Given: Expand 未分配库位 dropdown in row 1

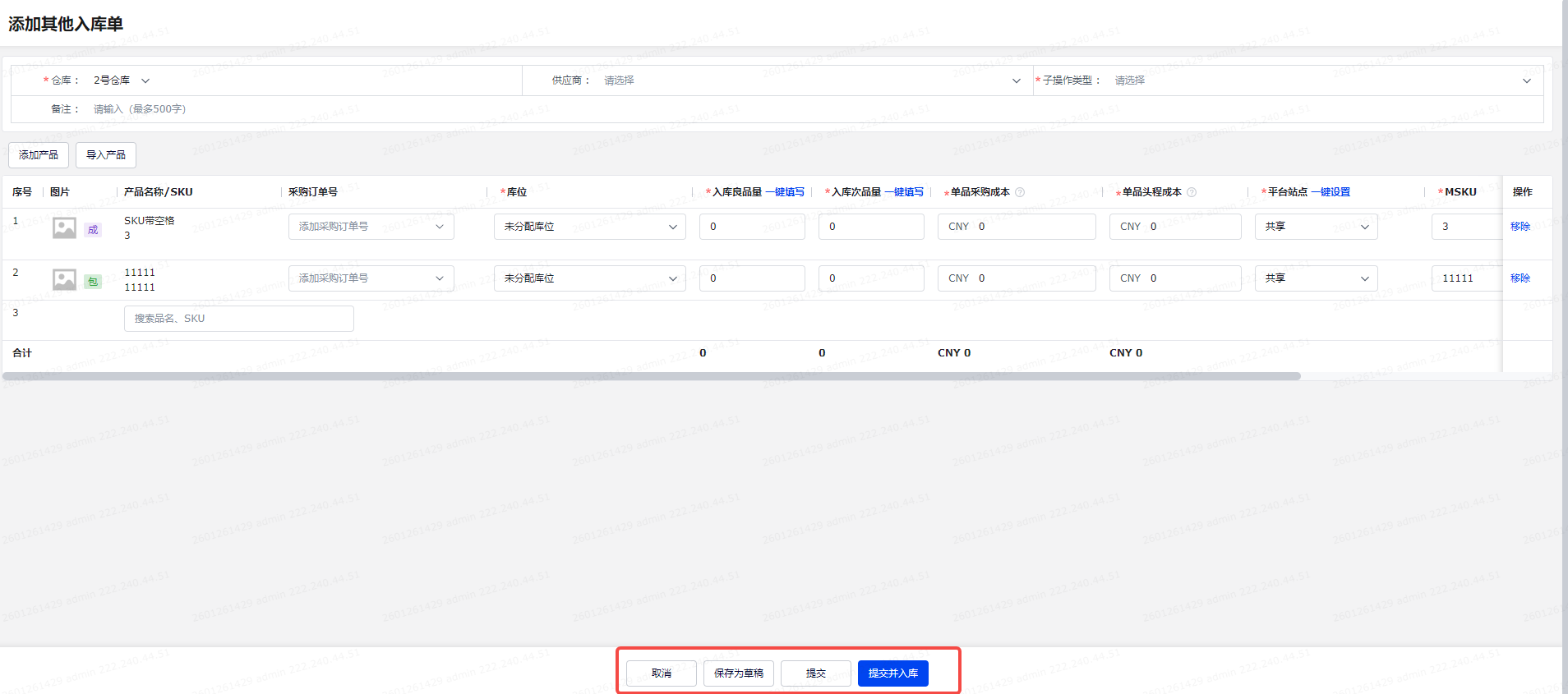Looking at the screenshot, I should coord(590,227).
